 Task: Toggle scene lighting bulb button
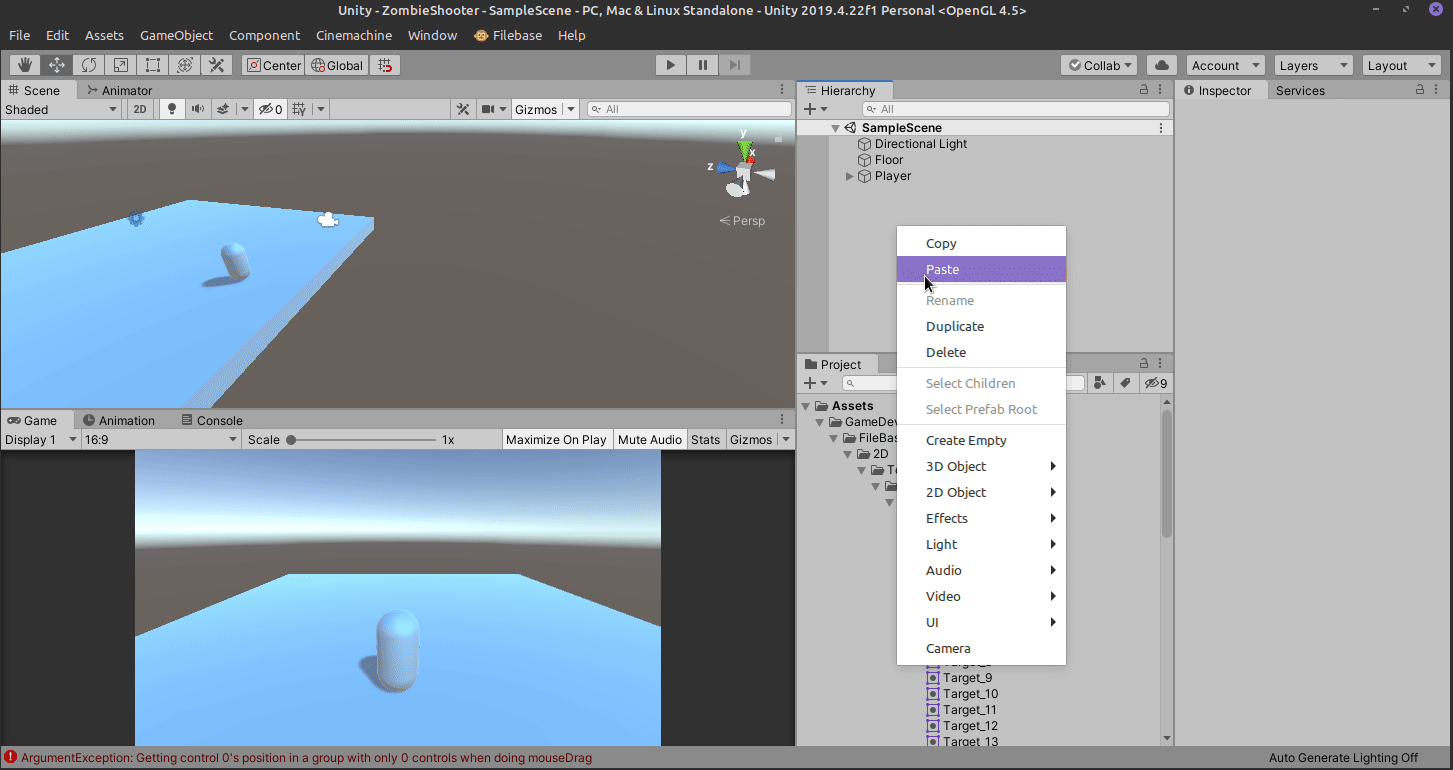172,109
